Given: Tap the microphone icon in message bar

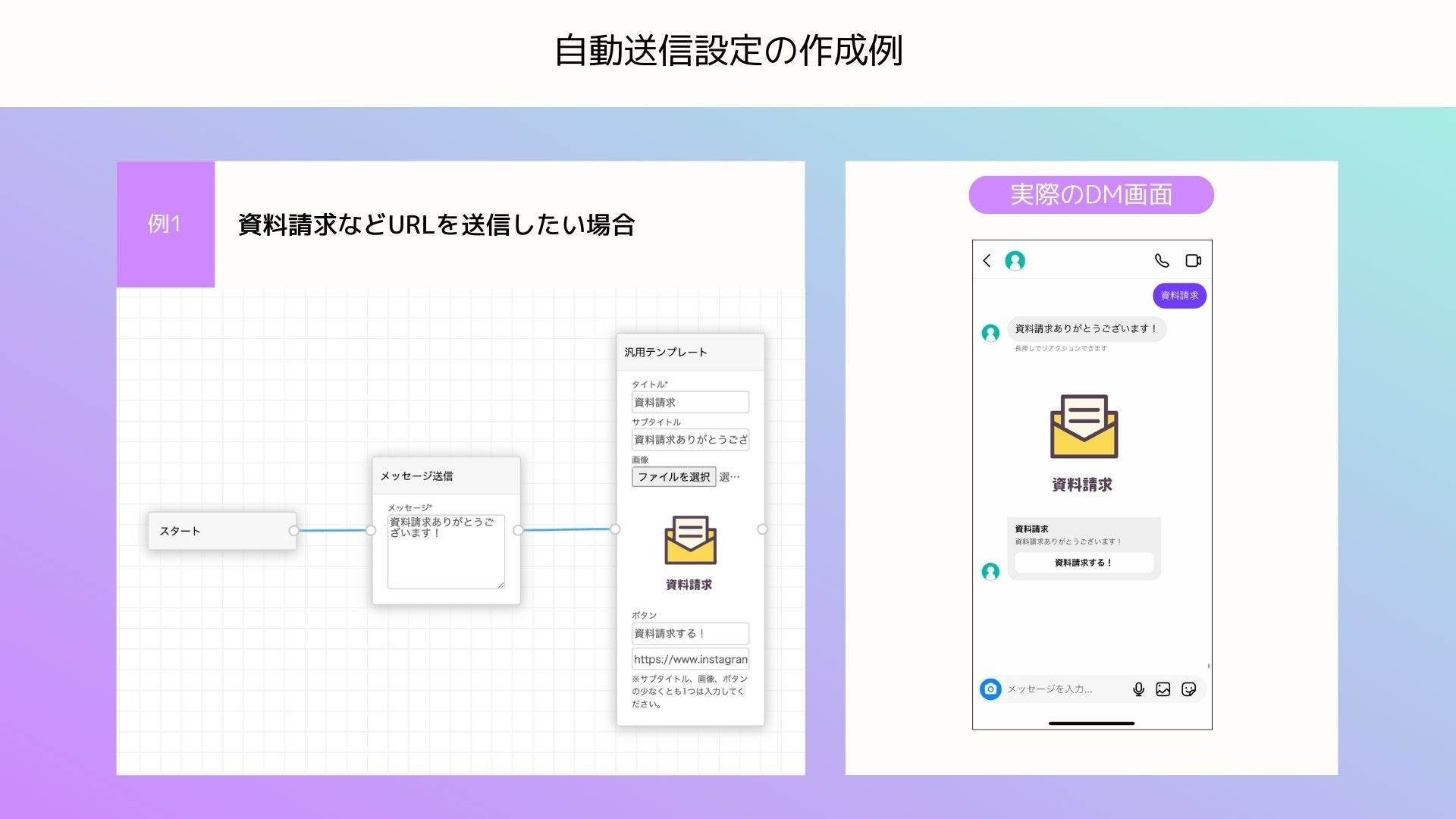Looking at the screenshot, I should click(1138, 689).
